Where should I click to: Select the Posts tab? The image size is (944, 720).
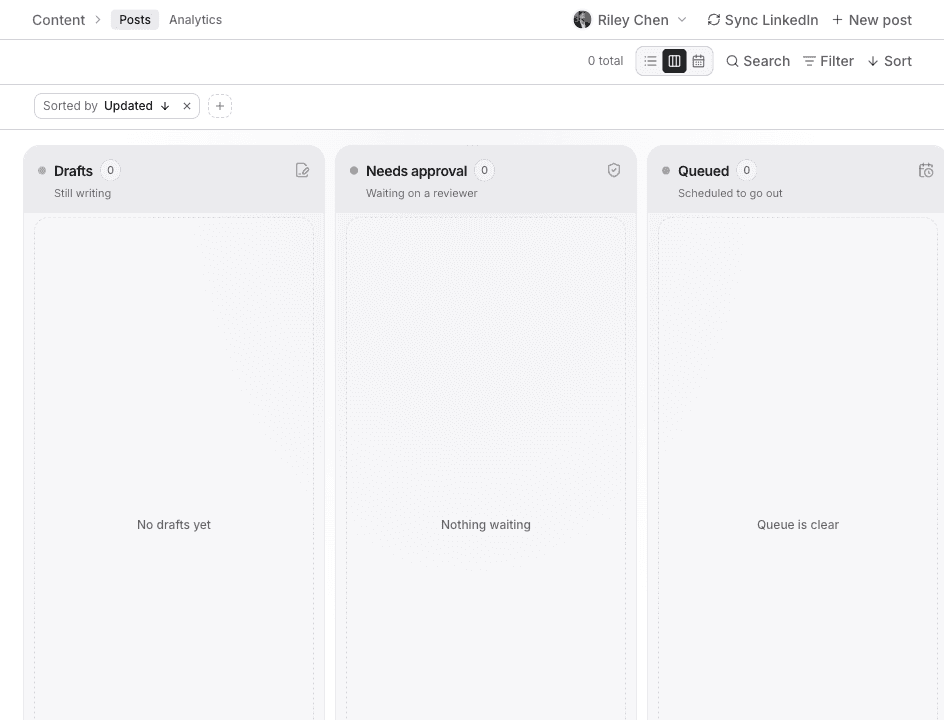pyautogui.click(x=135, y=20)
